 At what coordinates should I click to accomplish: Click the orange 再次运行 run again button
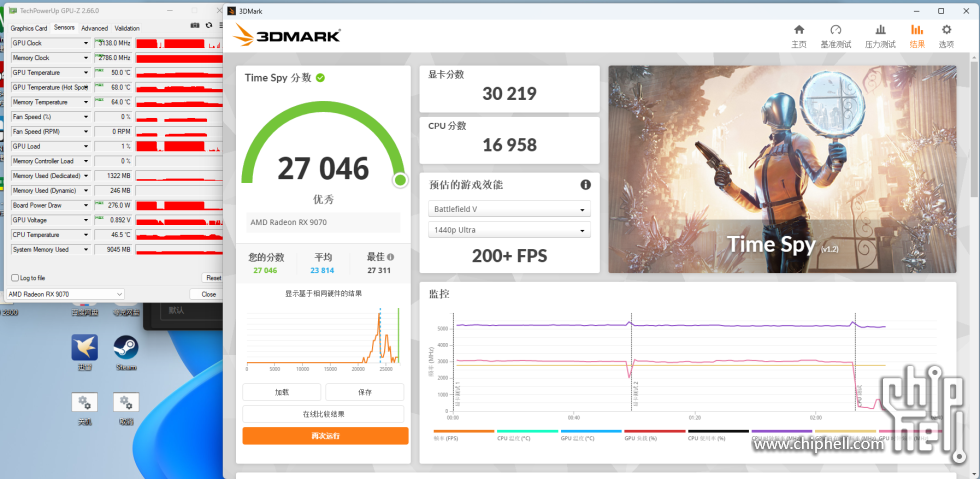(326, 436)
